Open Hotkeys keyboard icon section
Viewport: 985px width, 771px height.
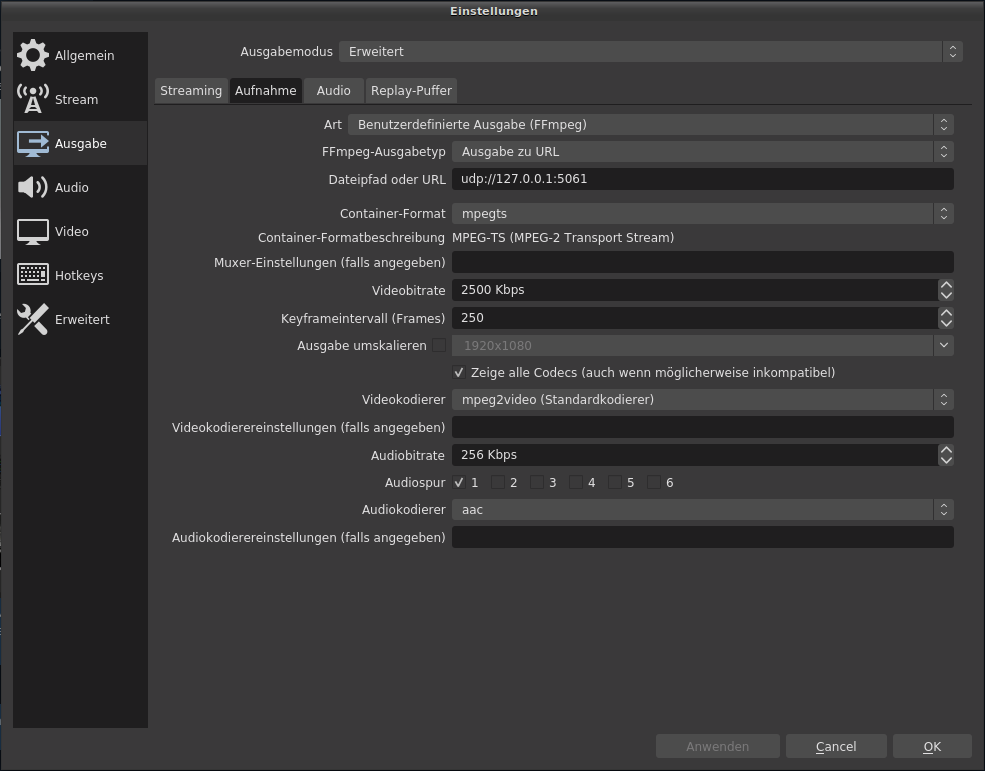33,275
